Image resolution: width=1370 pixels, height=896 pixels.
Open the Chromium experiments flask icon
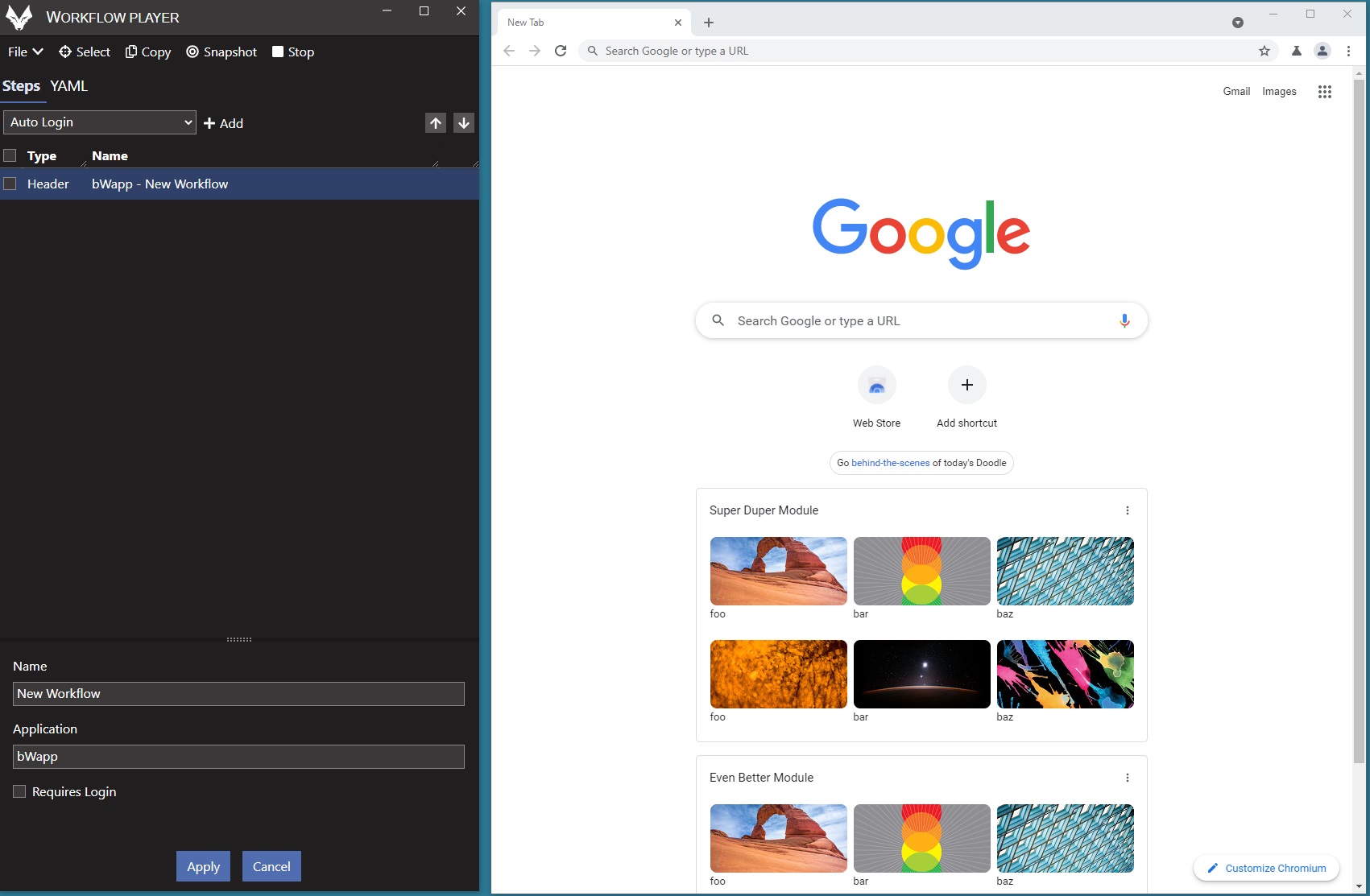tap(1297, 51)
